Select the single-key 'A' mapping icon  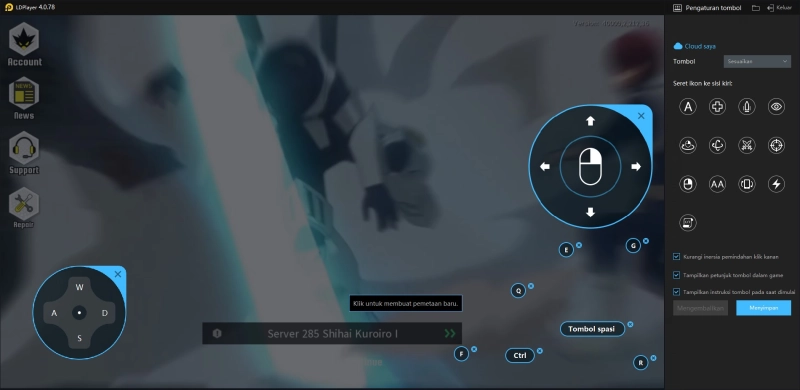click(x=687, y=107)
